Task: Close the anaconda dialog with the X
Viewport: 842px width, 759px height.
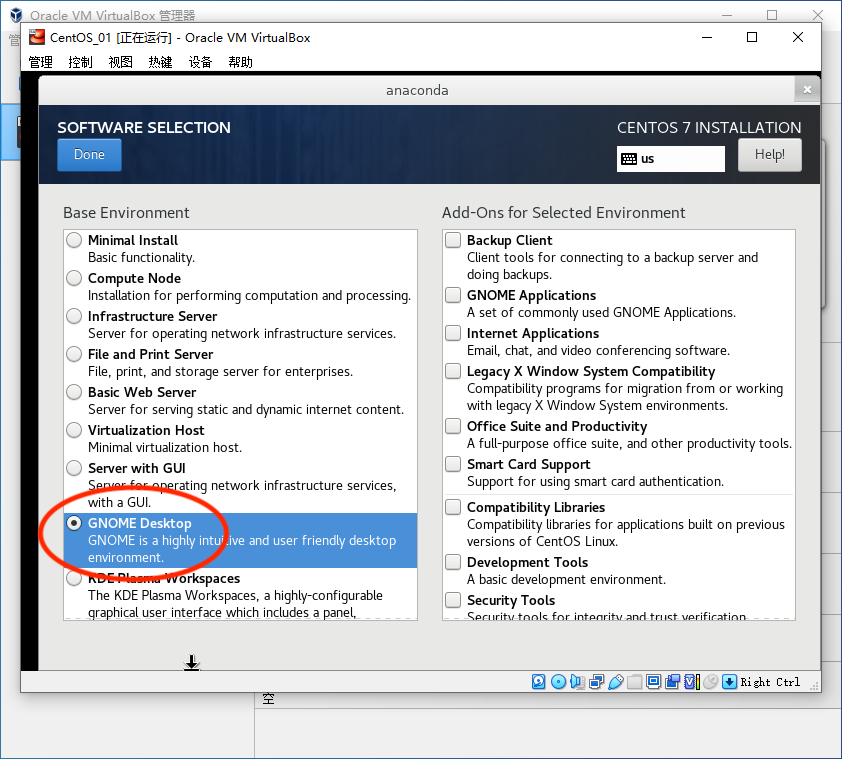Action: pyautogui.click(x=807, y=89)
